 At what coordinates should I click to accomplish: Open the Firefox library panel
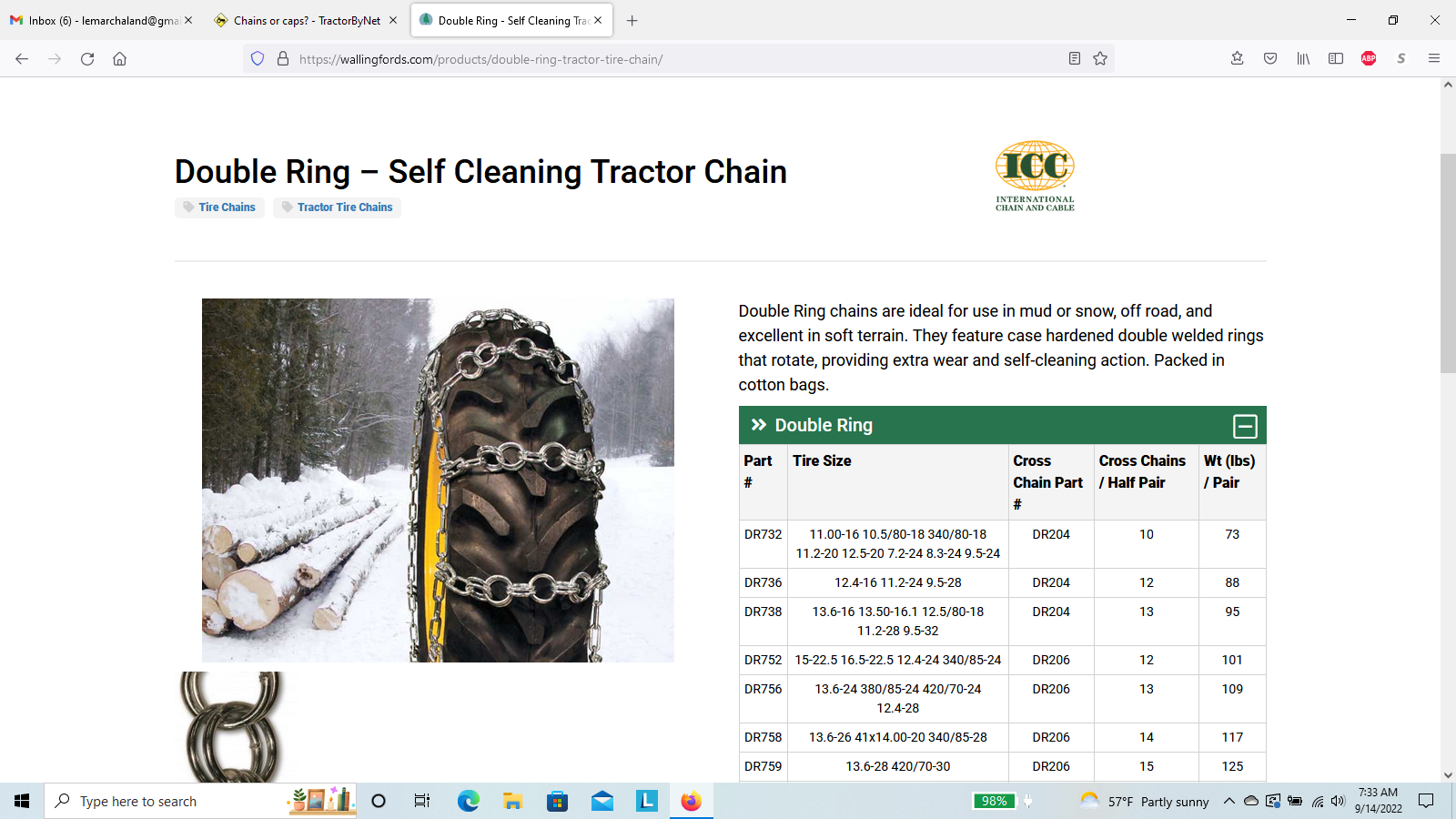click(x=1303, y=59)
